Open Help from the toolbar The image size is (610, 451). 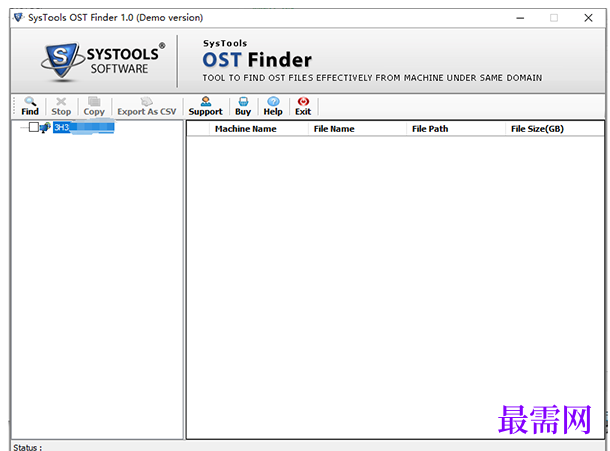273,106
